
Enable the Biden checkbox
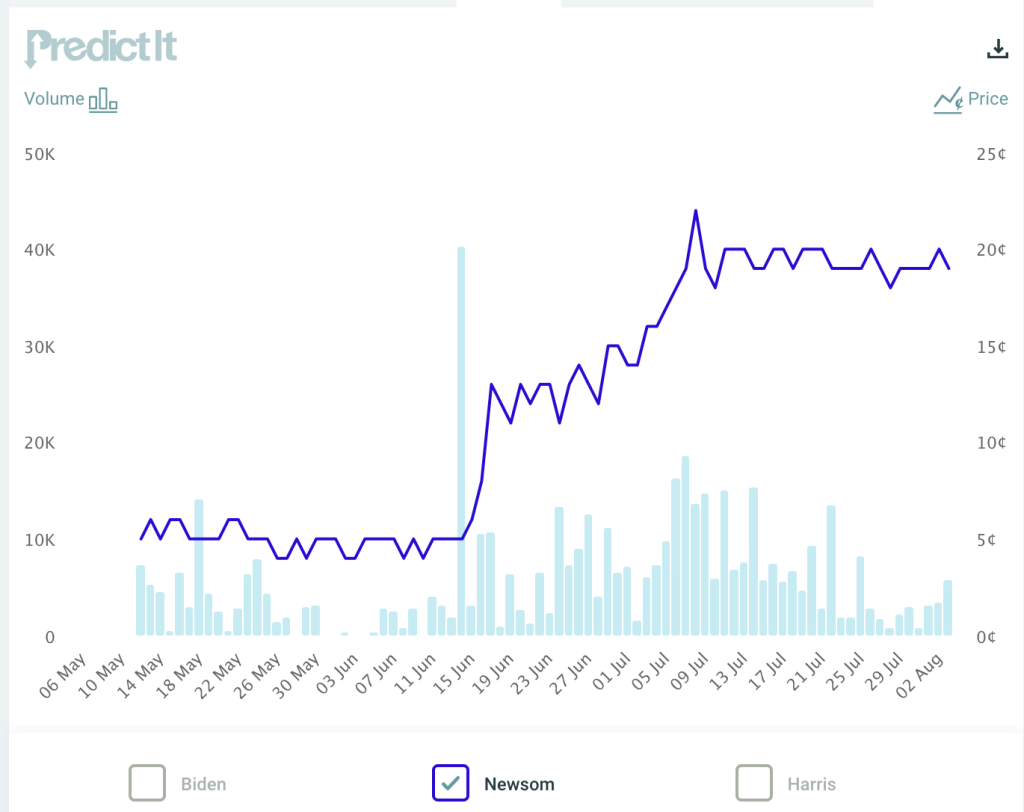[x=147, y=783]
